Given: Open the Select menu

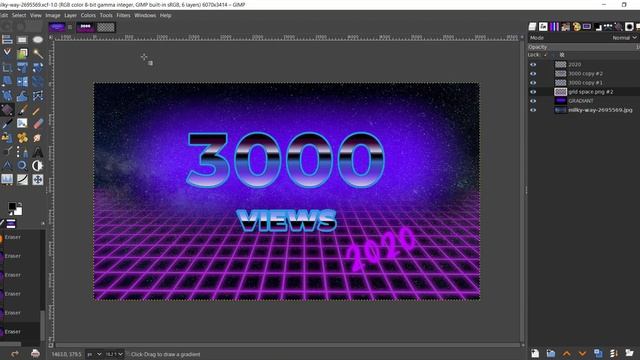Looking at the screenshot, I should pyautogui.click(x=19, y=16).
